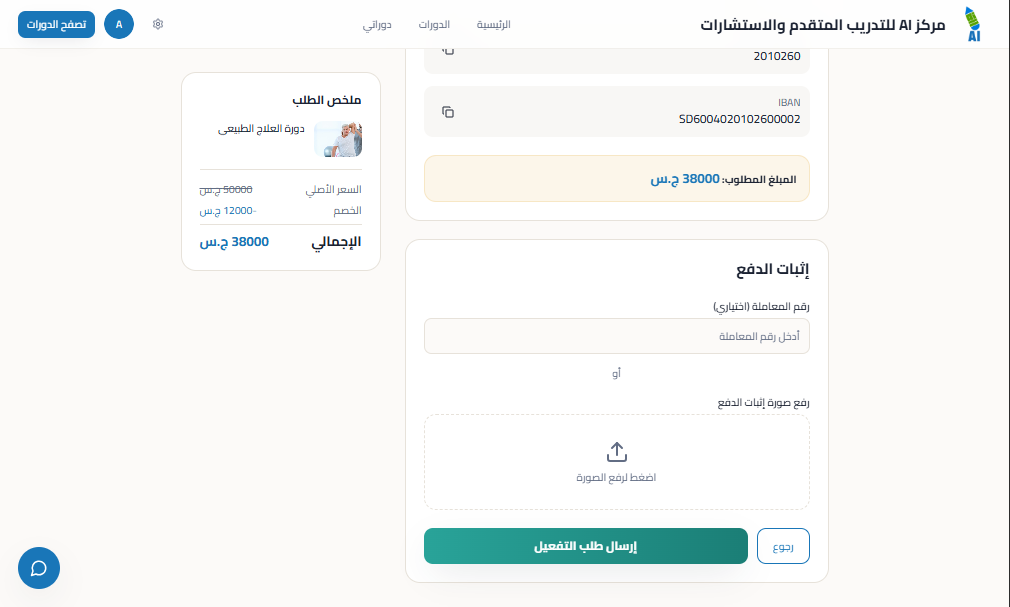Open the user avatar 'A' menu

pos(119,24)
